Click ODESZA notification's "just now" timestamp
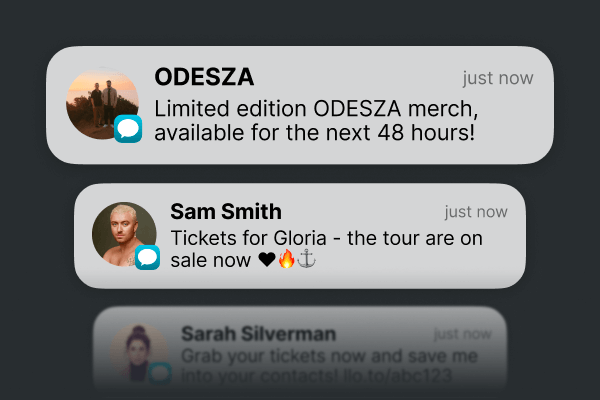Image resolution: width=600 pixels, height=400 pixels. 498,79
